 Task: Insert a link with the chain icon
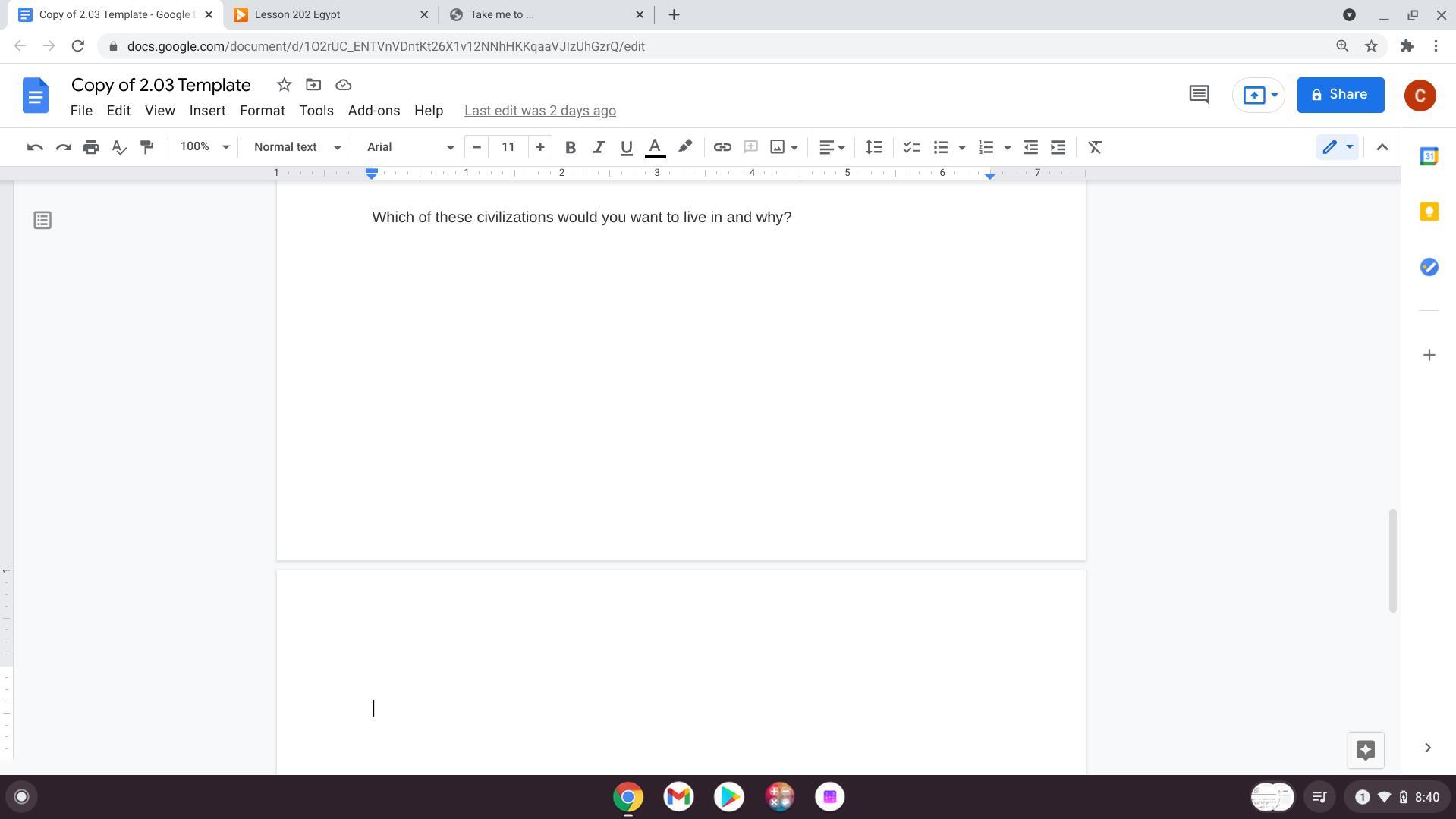click(x=722, y=147)
